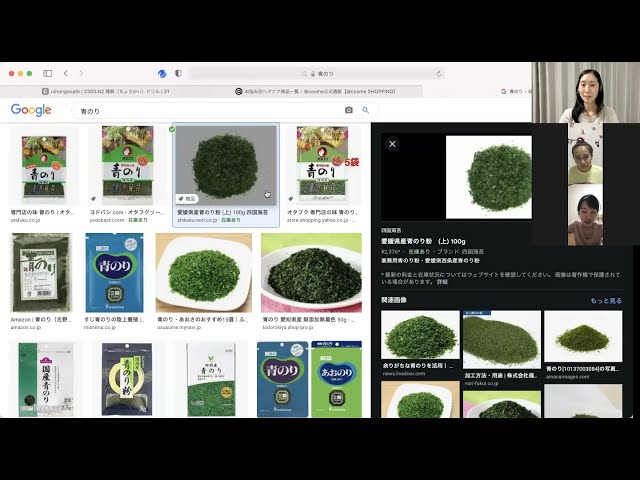Open the 愛知県産 todorokiya bowl image

(311, 273)
